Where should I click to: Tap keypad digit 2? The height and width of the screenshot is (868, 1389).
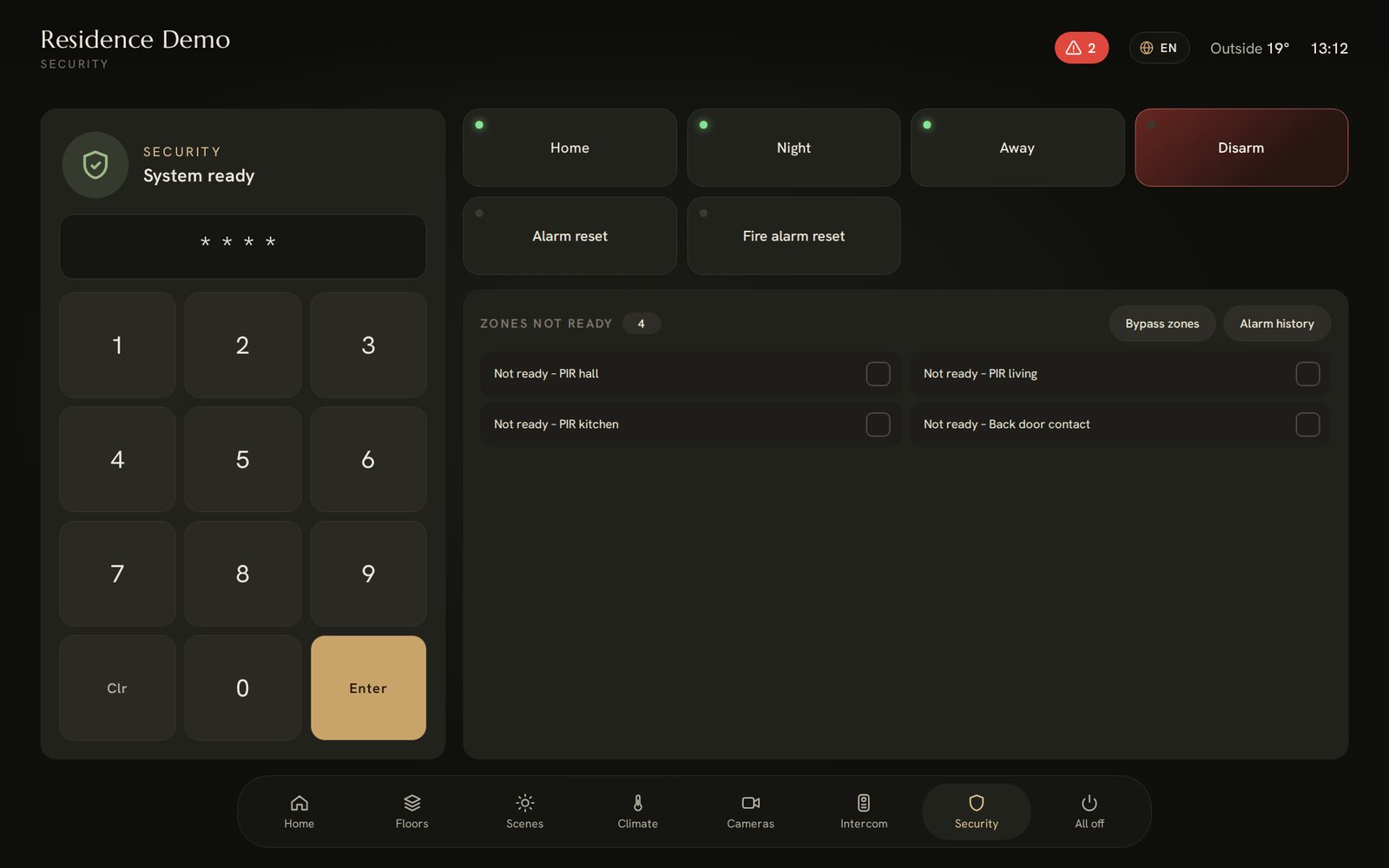[x=242, y=345]
